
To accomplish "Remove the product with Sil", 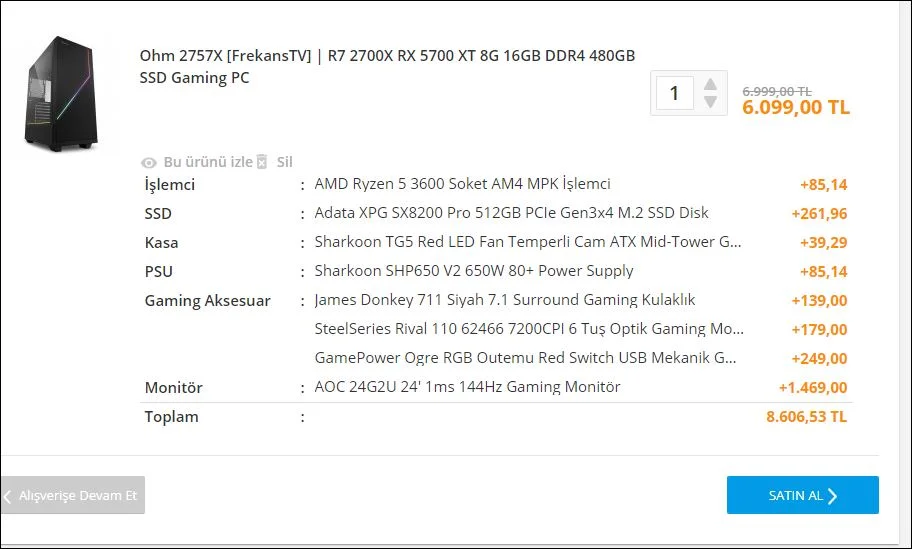I will pyautogui.click(x=284, y=162).
